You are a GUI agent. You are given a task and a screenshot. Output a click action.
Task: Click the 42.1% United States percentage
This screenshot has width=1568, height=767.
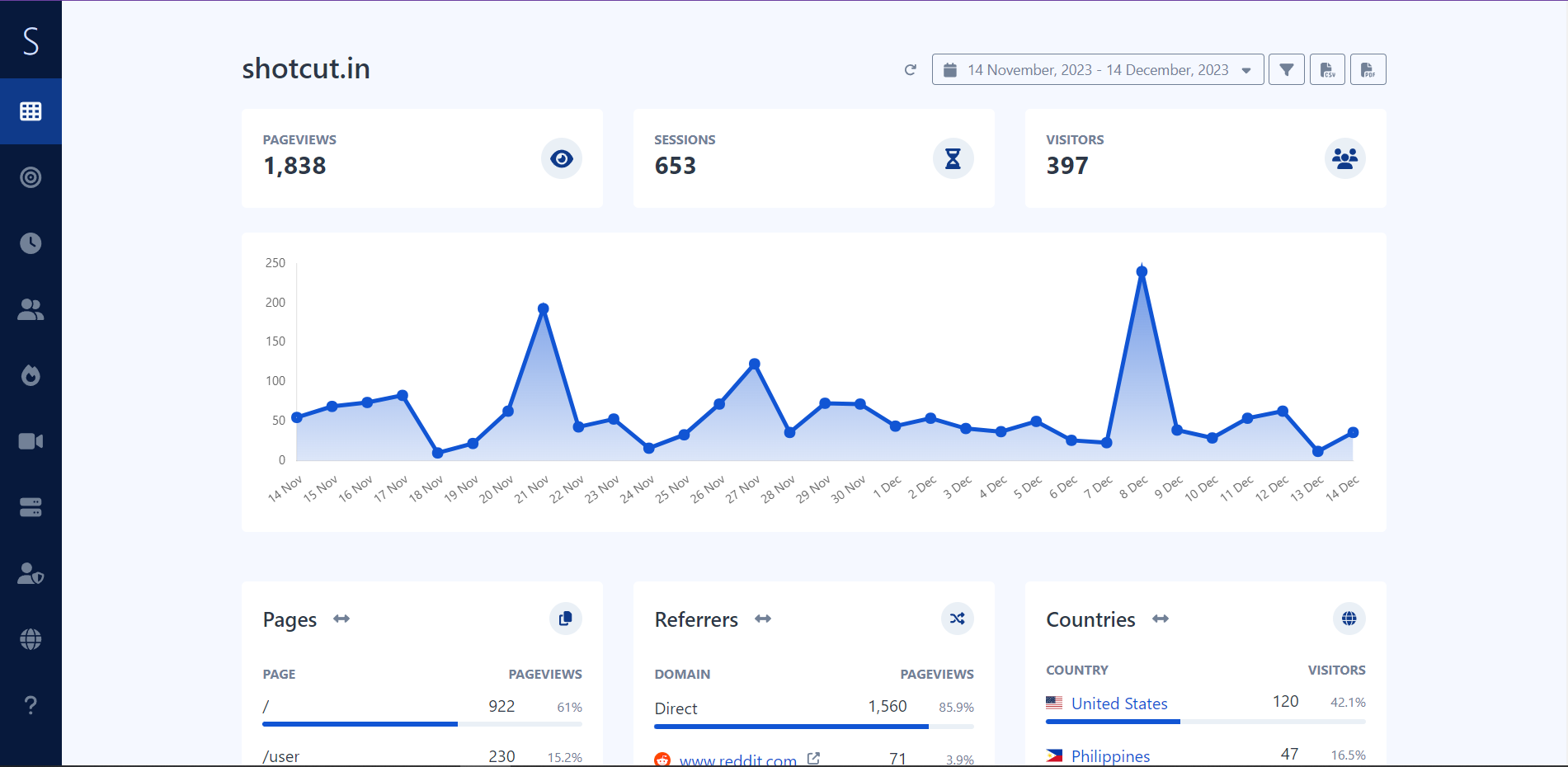1348,703
